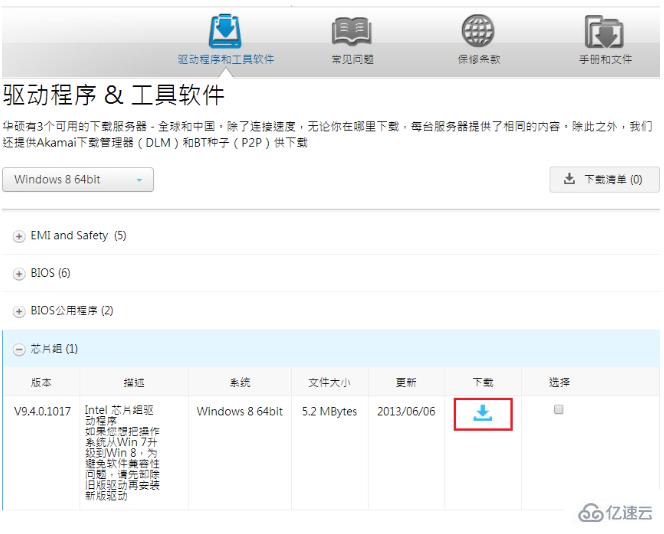The height and width of the screenshot is (534, 664).
Task: Switch to 常见问题 tab label
Action: tap(352, 59)
